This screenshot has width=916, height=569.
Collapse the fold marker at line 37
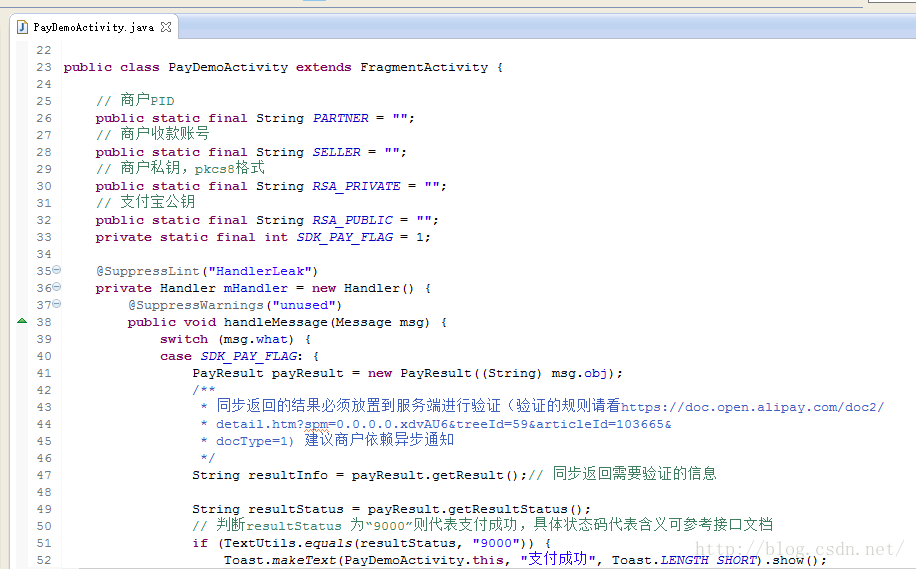point(57,304)
